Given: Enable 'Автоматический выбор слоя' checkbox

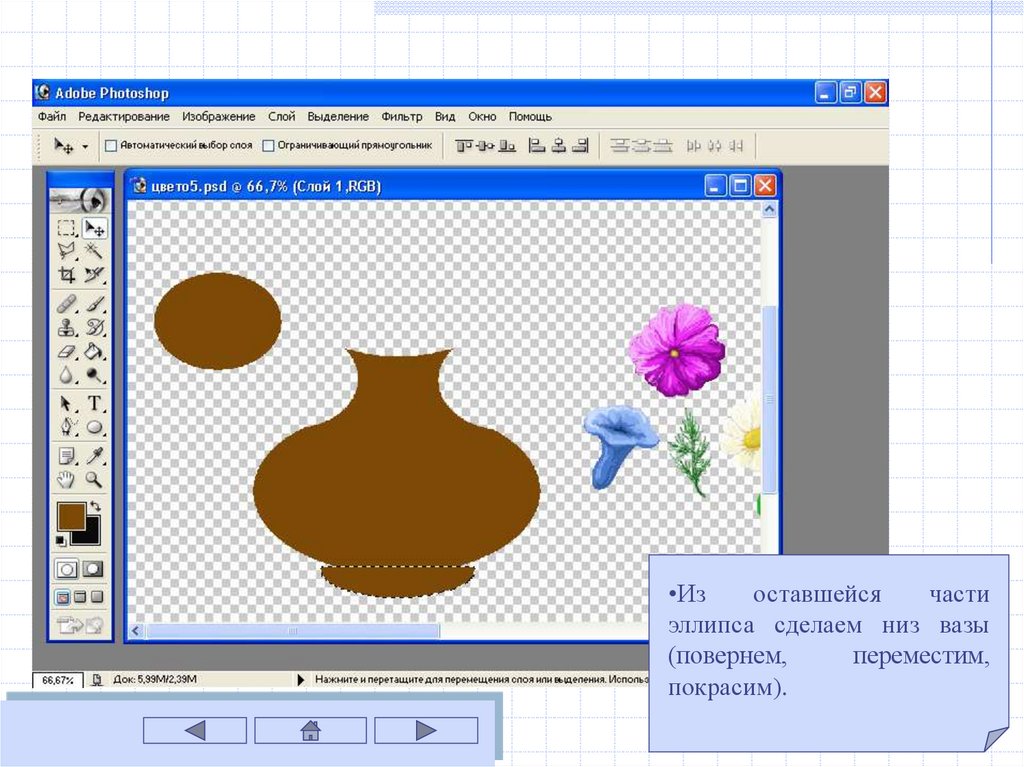Looking at the screenshot, I should coord(111,146).
